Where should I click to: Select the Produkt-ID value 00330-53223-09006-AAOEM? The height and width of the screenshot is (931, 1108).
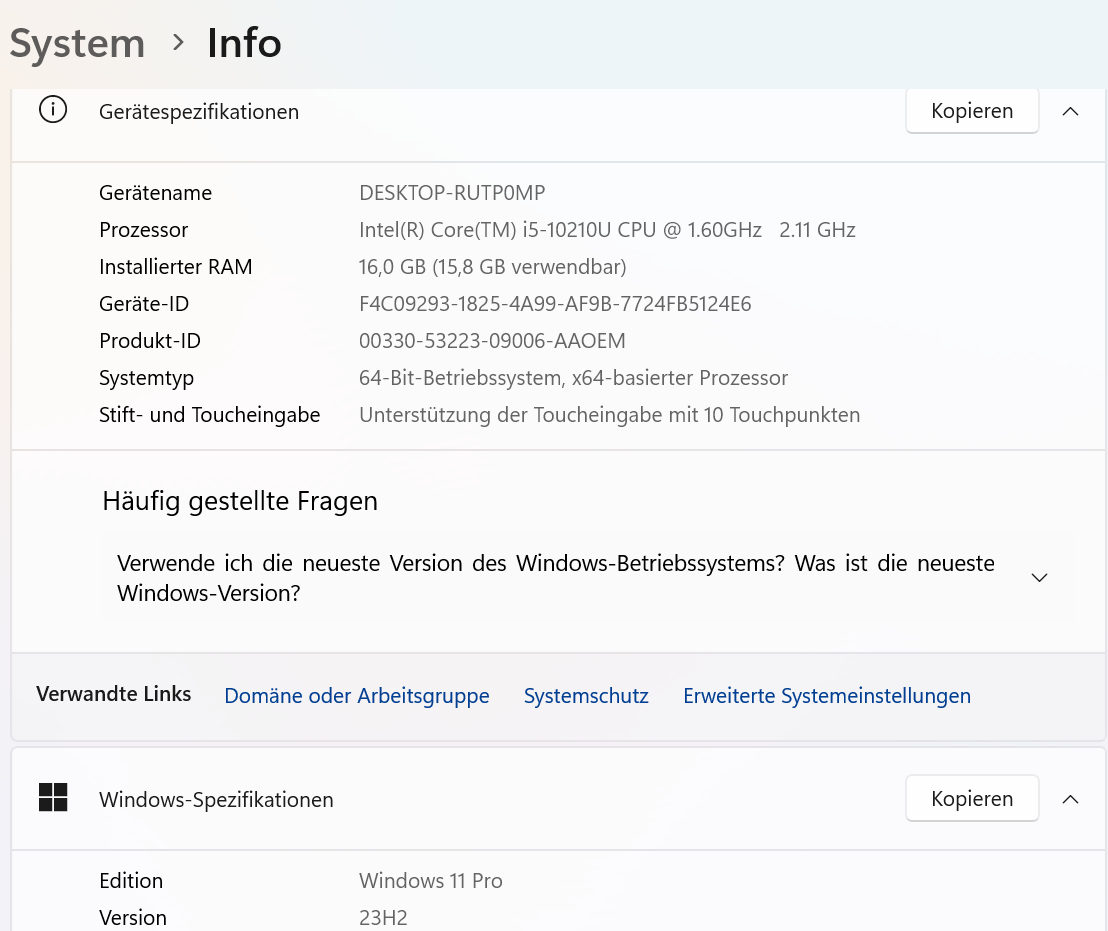(492, 340)
